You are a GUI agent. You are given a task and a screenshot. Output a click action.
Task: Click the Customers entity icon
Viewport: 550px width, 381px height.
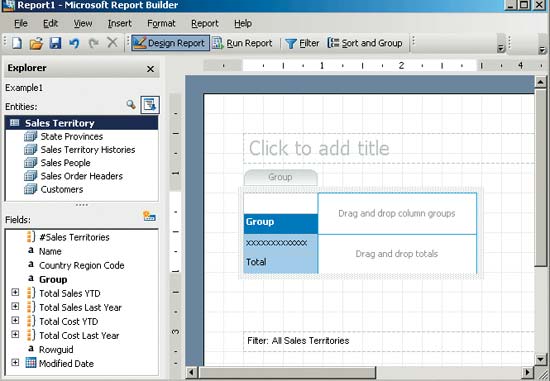coord(31,189)
